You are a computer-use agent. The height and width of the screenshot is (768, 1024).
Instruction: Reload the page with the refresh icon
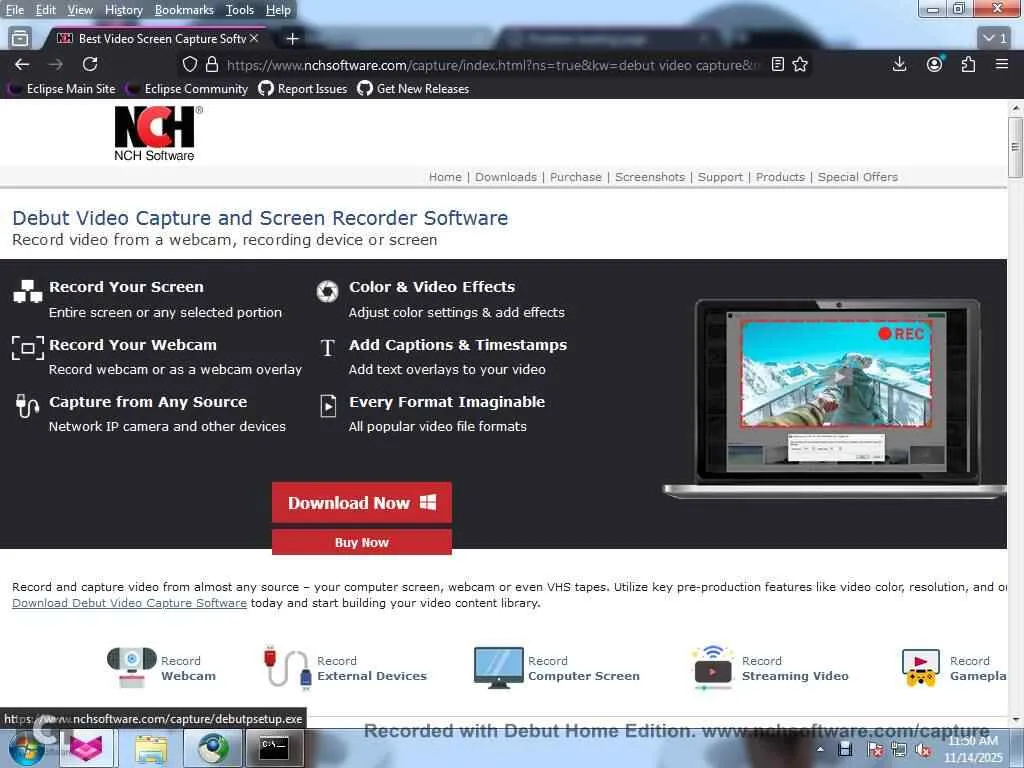pyautogui.click(x=90, y=64)
